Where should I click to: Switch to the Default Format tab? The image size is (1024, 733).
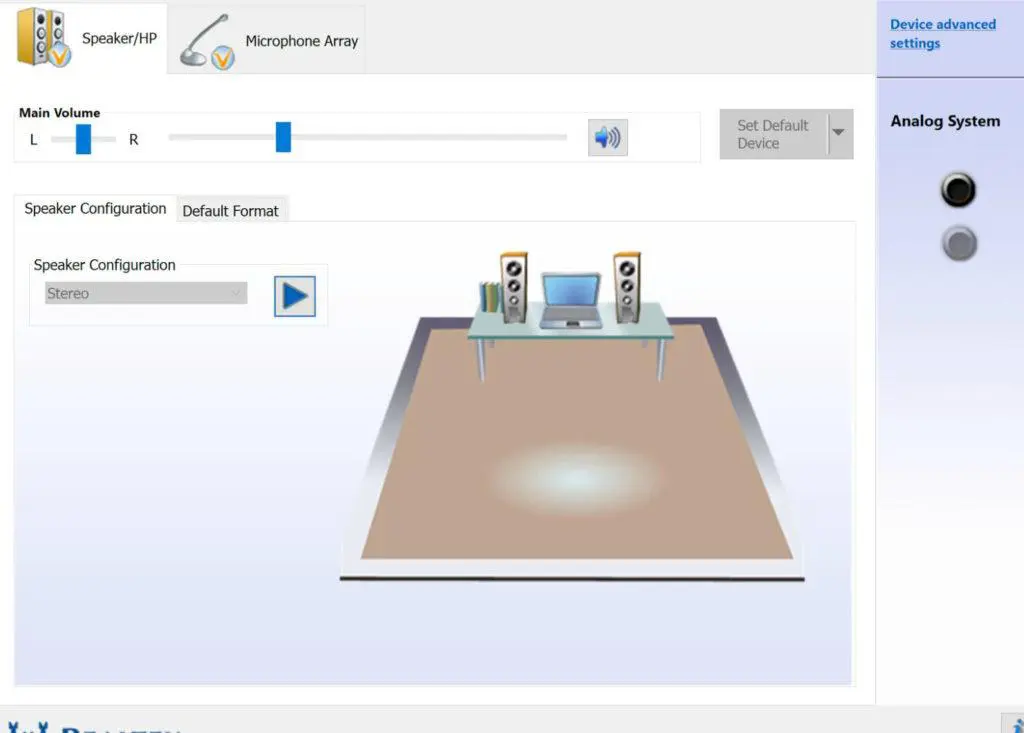(x=231, y=211)
